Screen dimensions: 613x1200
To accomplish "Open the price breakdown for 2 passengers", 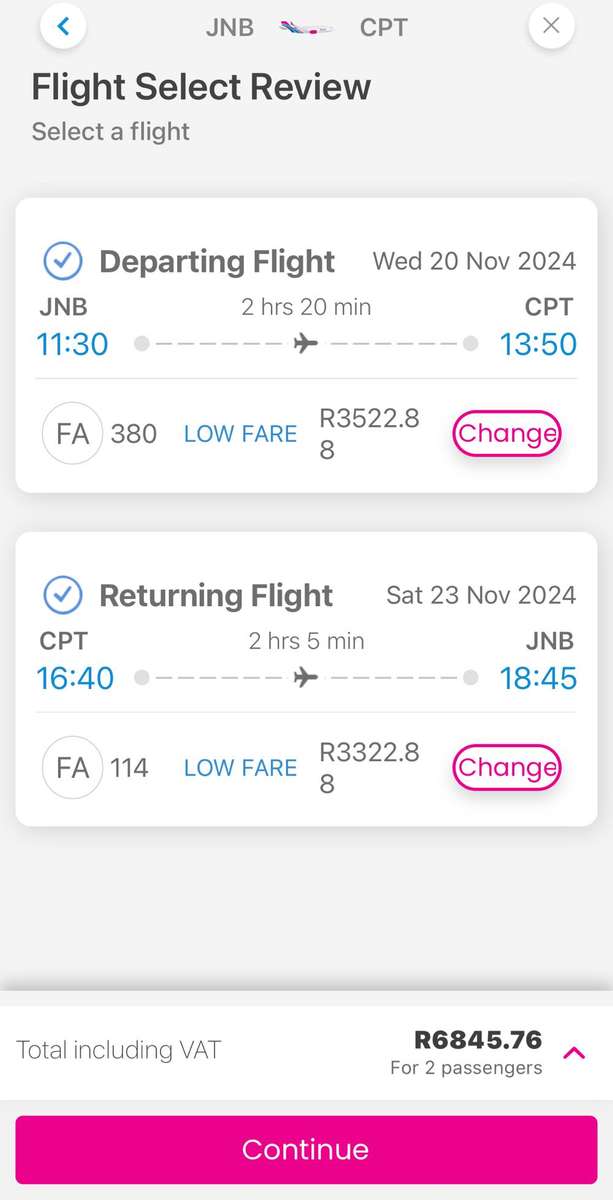I will [x=467, y=1068].
